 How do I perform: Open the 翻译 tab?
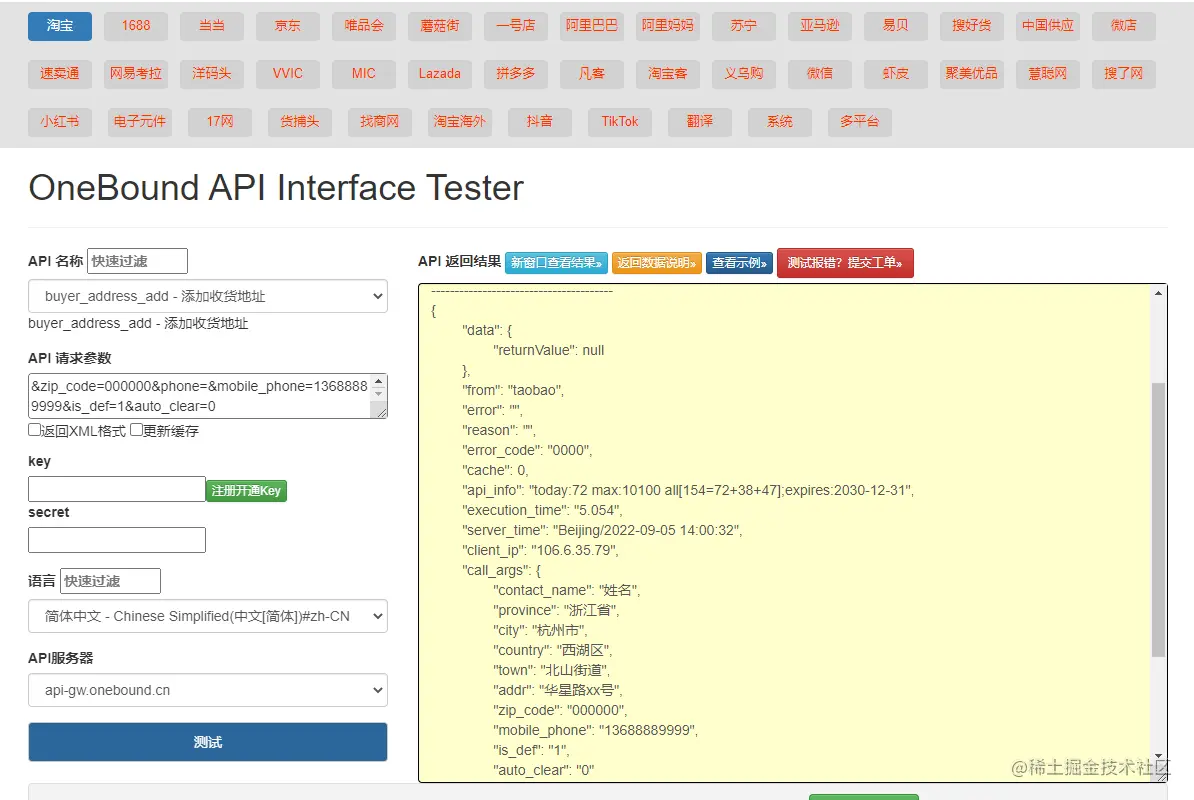700,122
